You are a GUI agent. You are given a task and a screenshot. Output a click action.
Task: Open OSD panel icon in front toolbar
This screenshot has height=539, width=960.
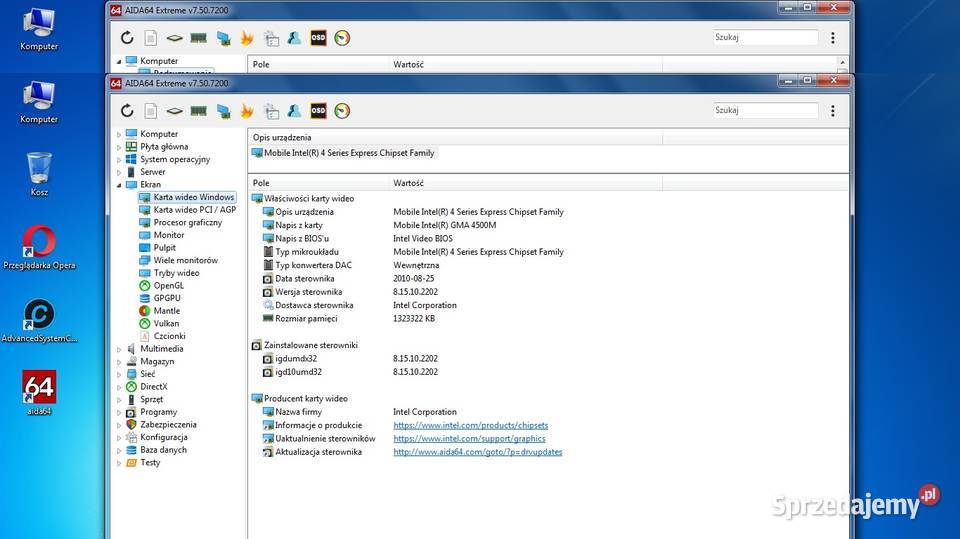(x=318, y=111)
